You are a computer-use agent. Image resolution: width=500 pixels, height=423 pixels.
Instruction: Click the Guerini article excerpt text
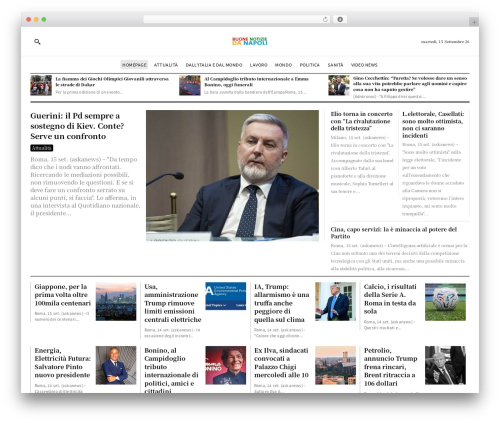click(x=85, y=186)
